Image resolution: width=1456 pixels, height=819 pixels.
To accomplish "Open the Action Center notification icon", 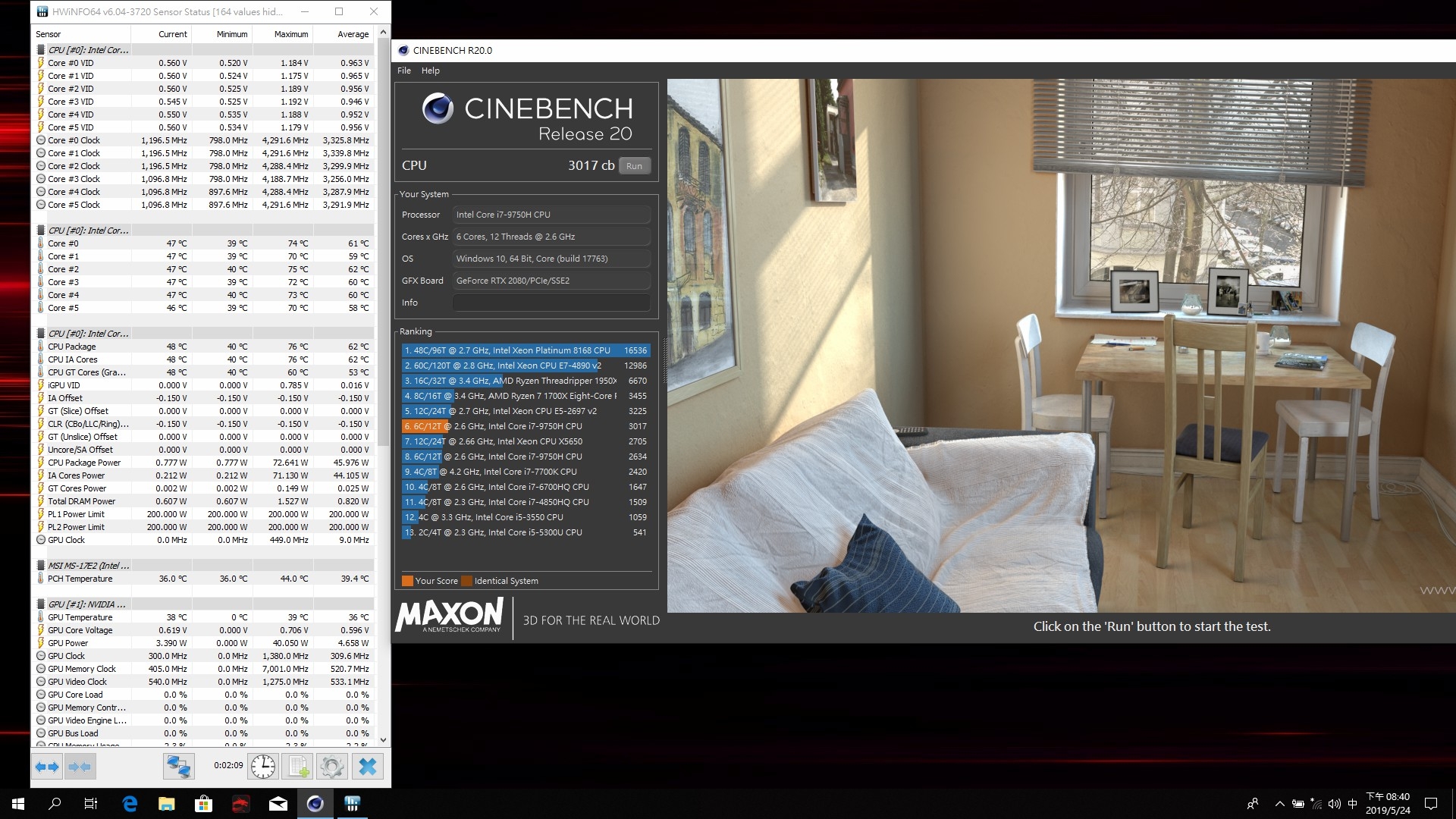I will pos(1431,804).
